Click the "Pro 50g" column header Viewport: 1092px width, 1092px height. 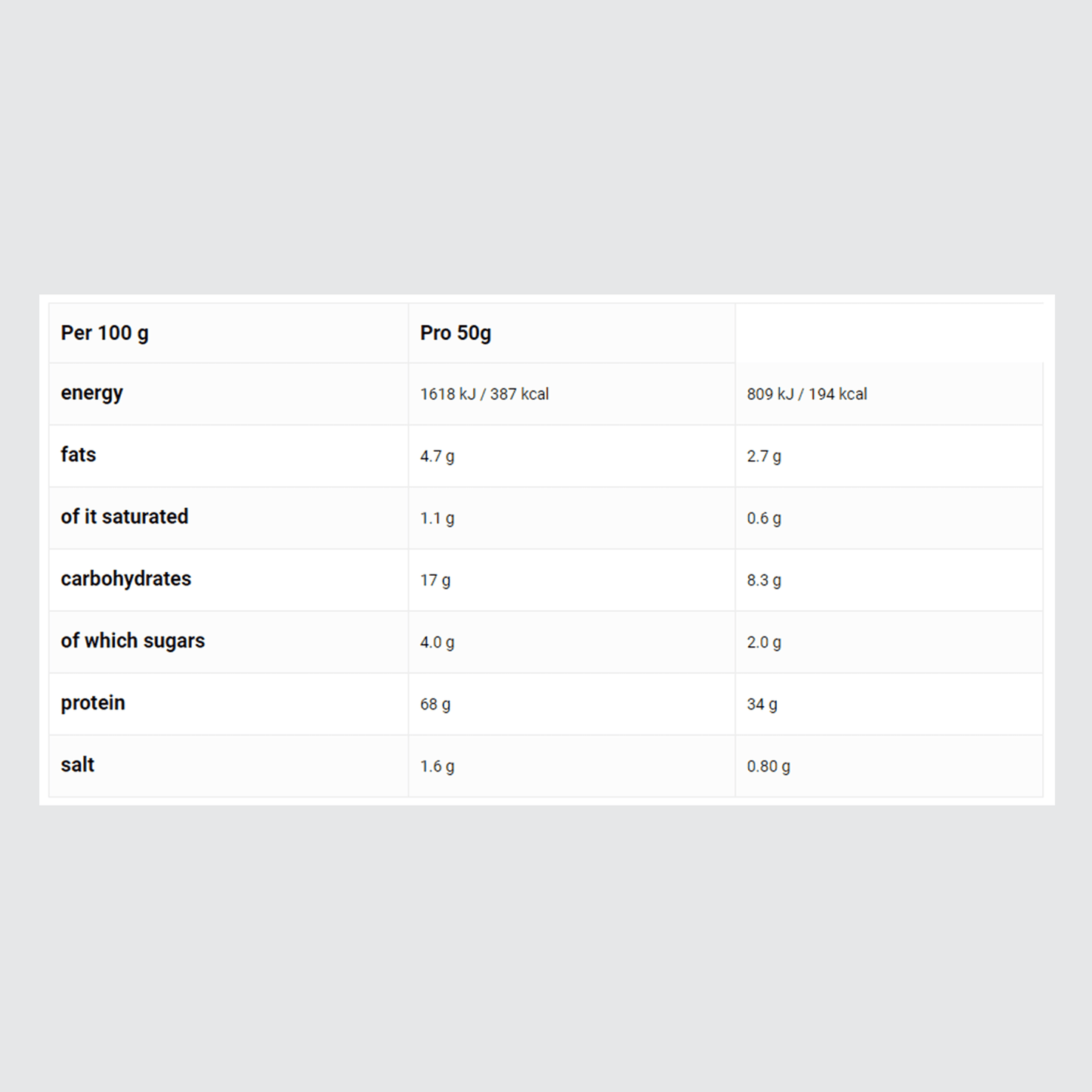pyautogui.click(x=456, y=333)
